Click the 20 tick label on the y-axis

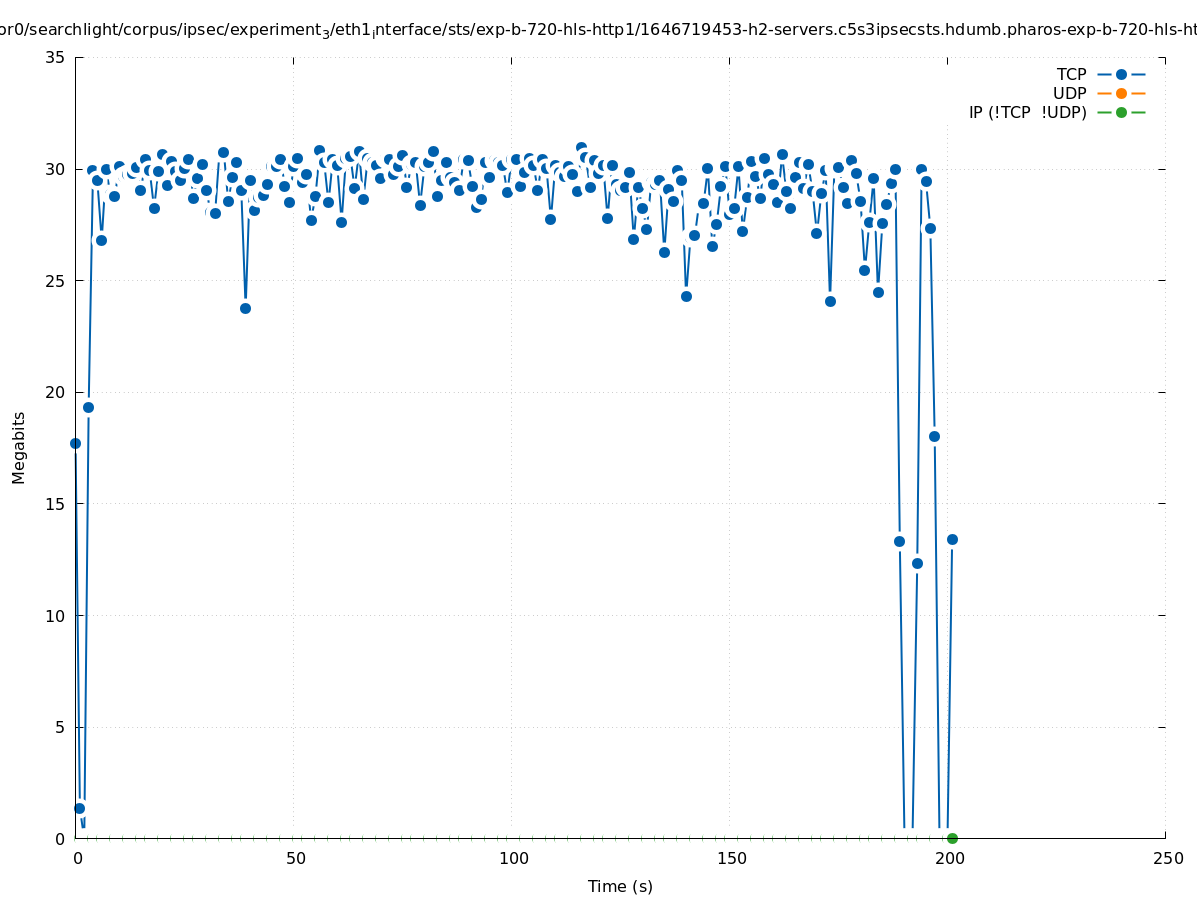[x=56, y=392]
